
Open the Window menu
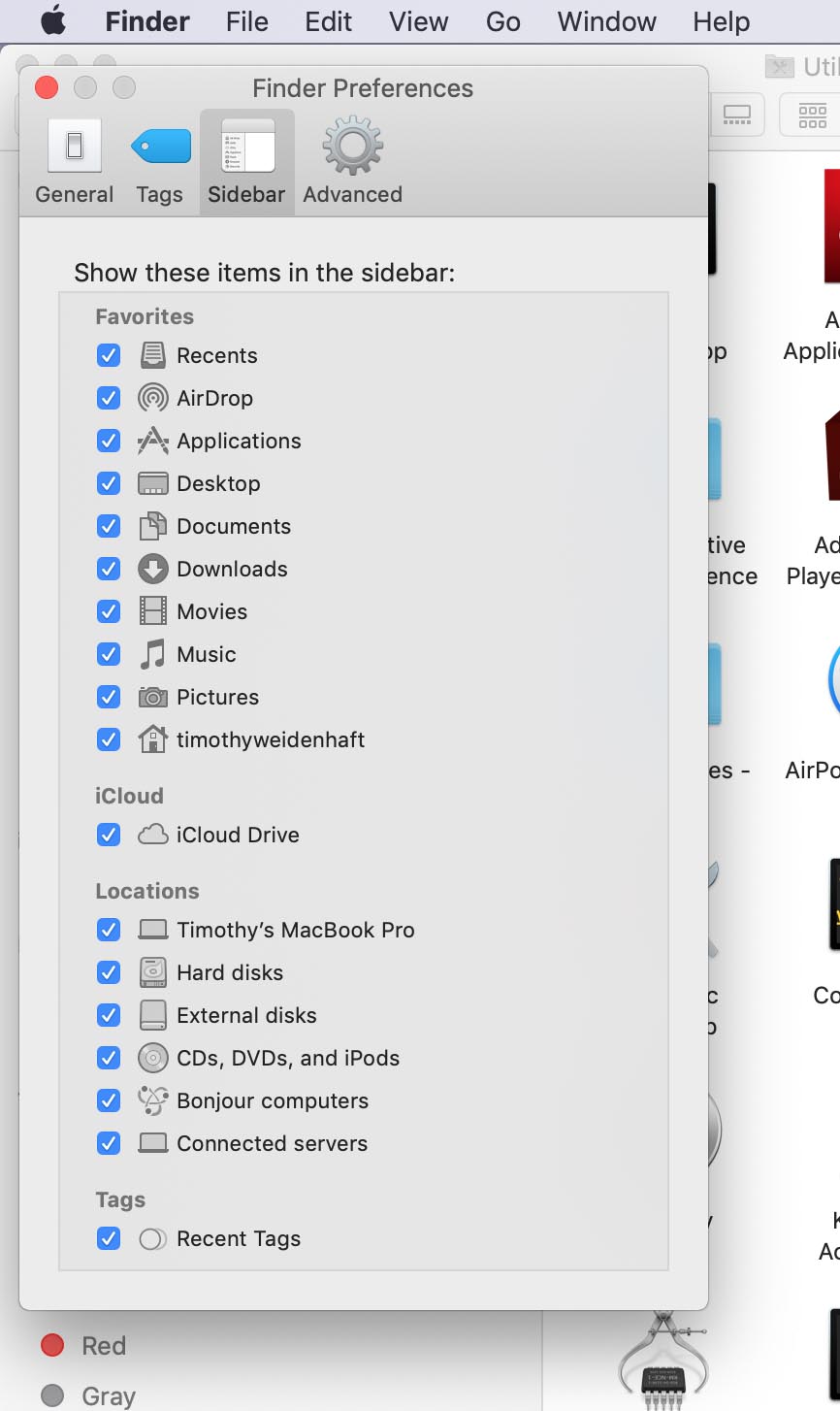tap(607, 21)
